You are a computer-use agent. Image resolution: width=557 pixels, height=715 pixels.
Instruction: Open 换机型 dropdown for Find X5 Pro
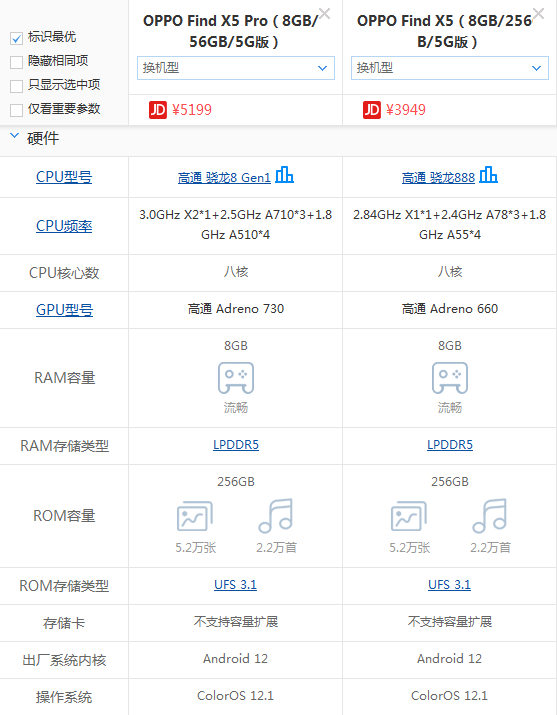coord(236,68)
